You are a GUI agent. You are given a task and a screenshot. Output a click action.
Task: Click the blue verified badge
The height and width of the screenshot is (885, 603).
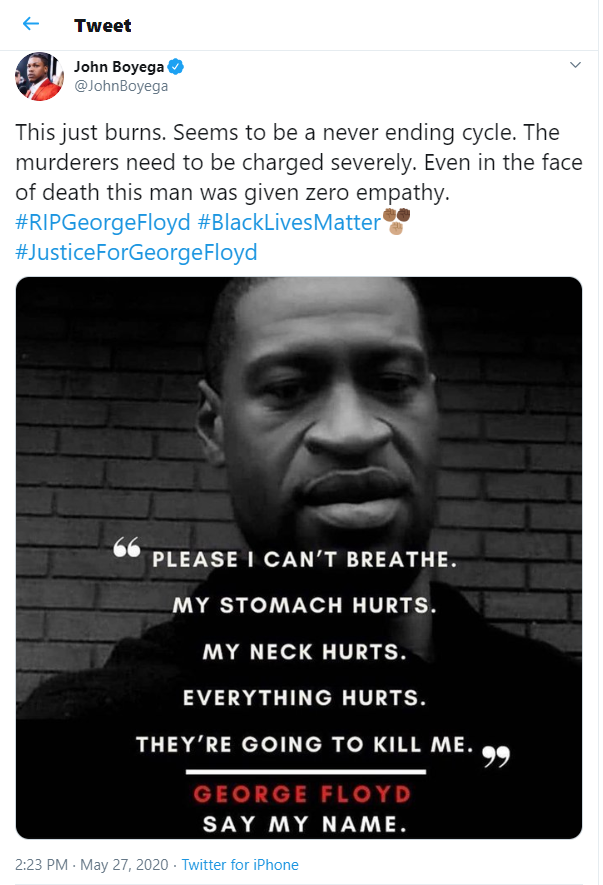(x=176, y=67)
